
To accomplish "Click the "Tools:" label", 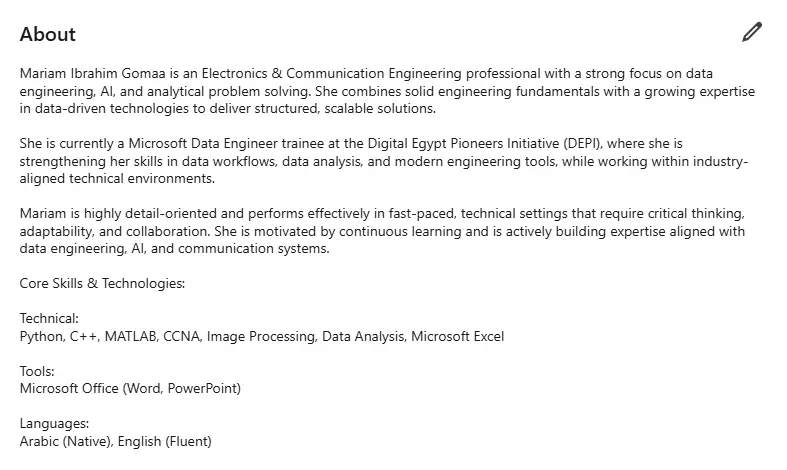I will pyautogui.click(x=37, y=371).
